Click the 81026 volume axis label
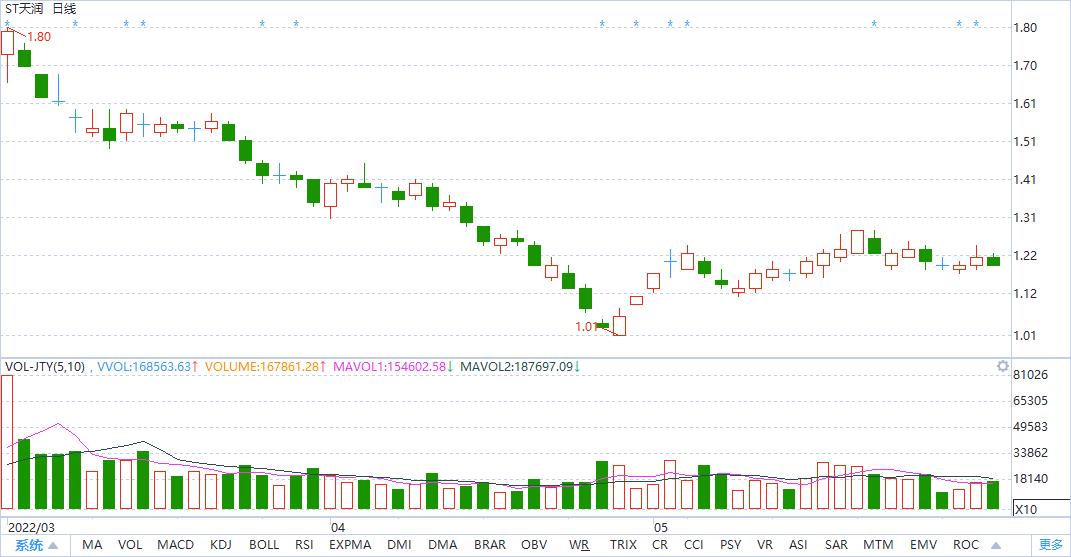The width and height of the screenshot is (1071, 557). click(1030, 375)
